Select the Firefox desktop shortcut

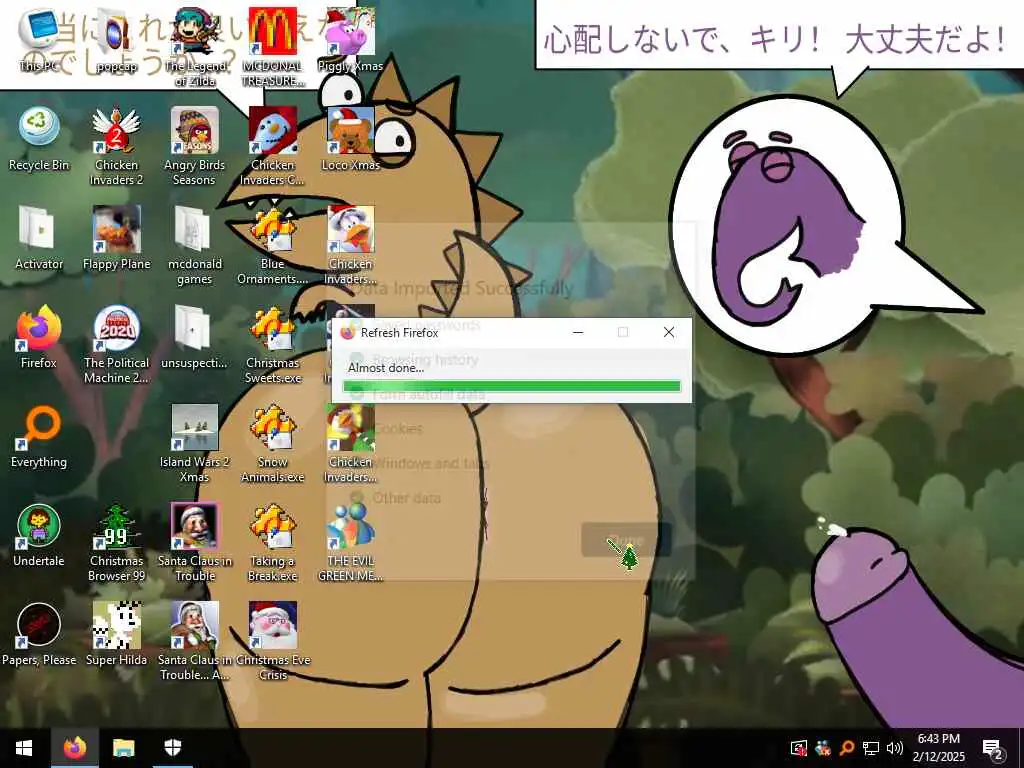(39, 337)
